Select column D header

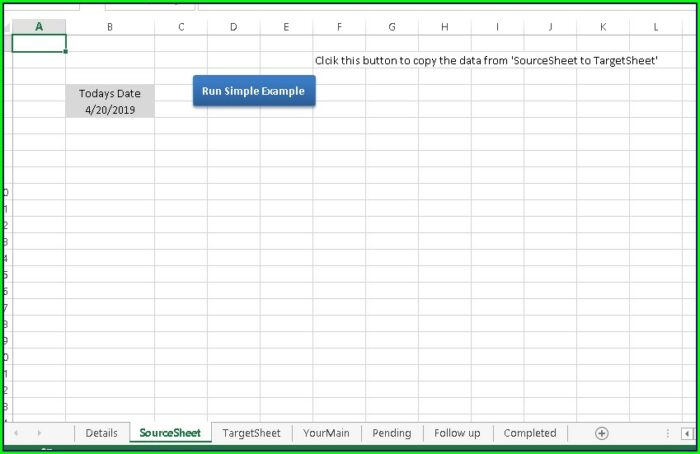(233, 27)
